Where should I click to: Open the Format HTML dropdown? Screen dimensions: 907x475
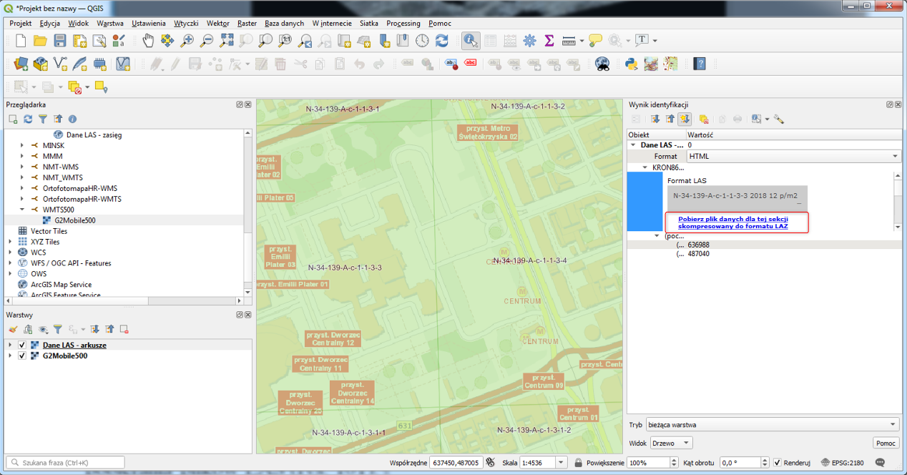click(x=793, y=156)
